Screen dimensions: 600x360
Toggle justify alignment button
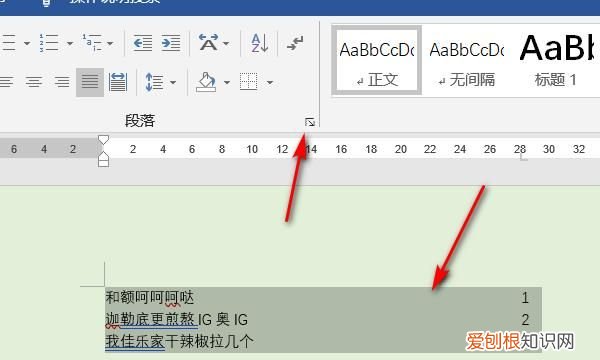(90, 82)
